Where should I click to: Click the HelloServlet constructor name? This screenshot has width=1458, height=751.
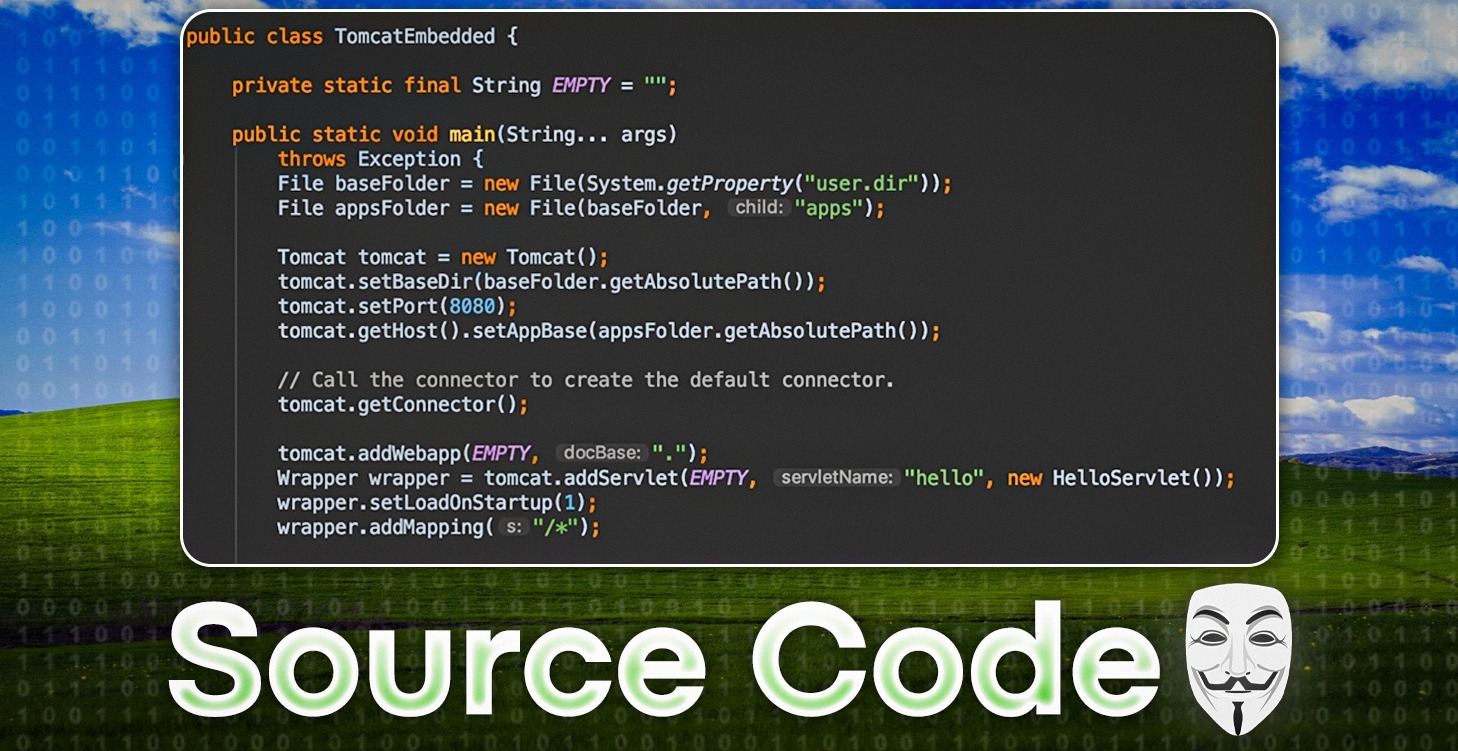pyautogui.click(x=1120, y=478)
